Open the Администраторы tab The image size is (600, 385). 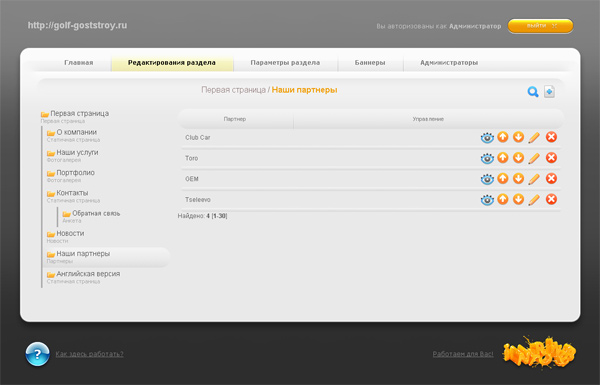pyautogui.click(x=449, y=63)
